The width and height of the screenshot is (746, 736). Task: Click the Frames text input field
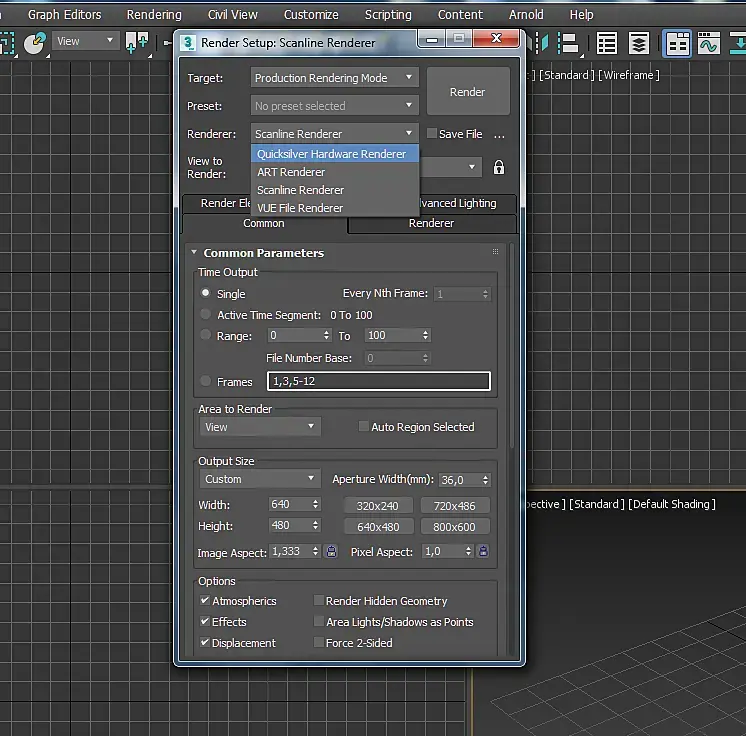[x=379, y=381]
